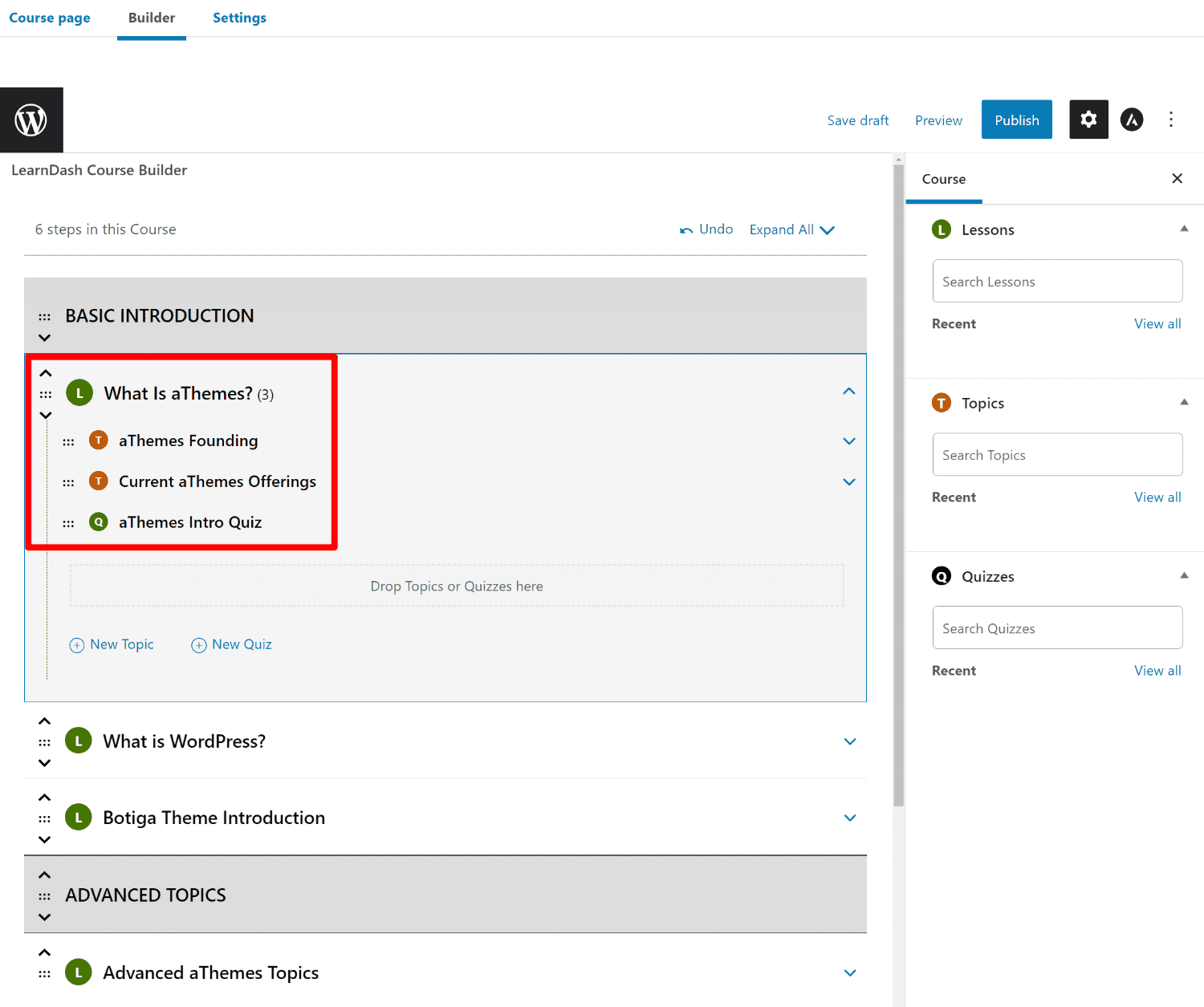Click the WordPress logo icon

point(31,120)
